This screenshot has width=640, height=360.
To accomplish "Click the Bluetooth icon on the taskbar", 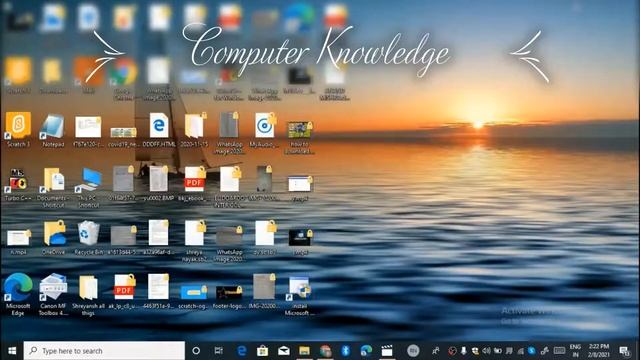I will 346,351.
